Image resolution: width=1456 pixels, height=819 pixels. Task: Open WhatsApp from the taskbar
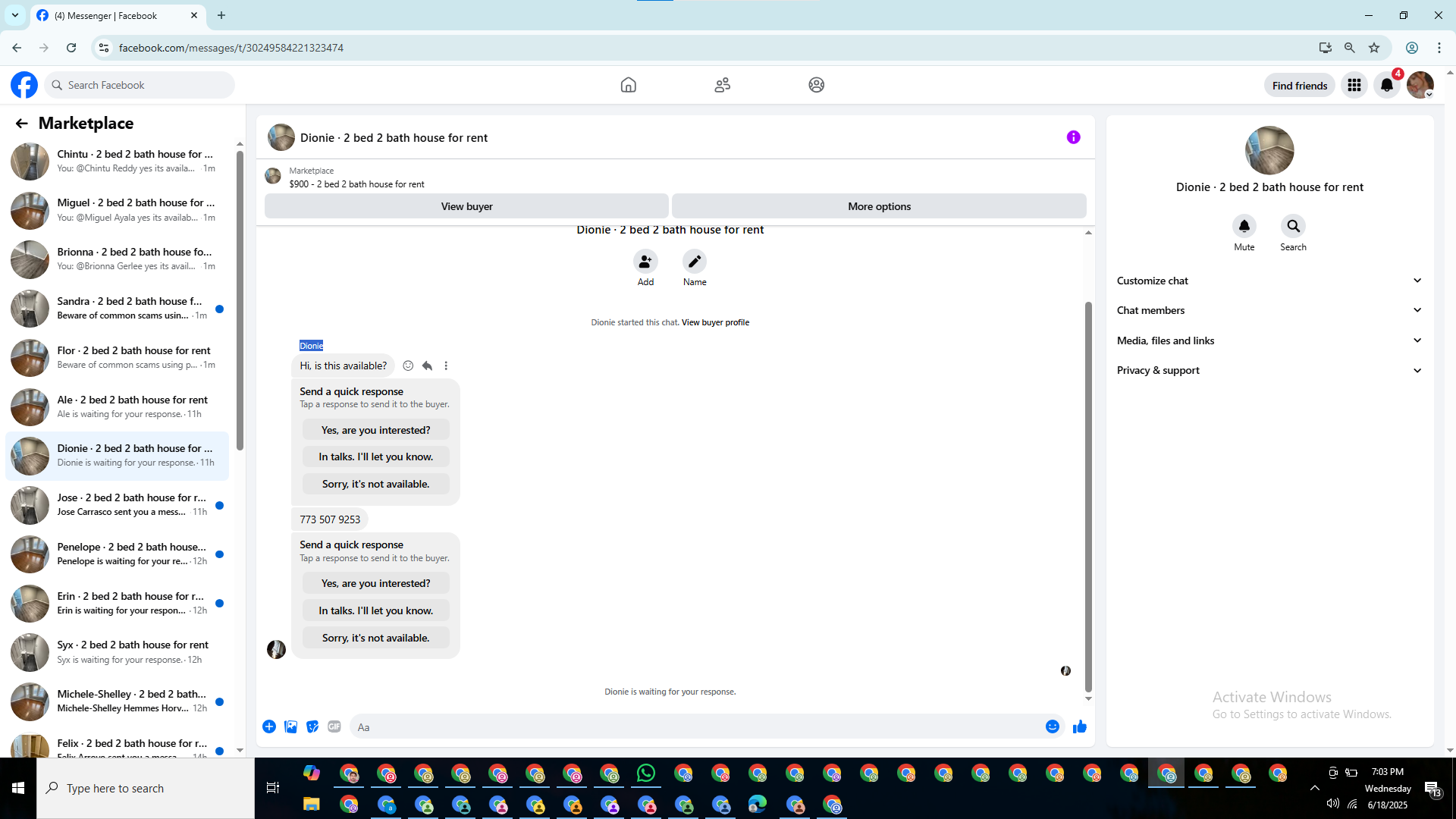[x=646, y=773]
